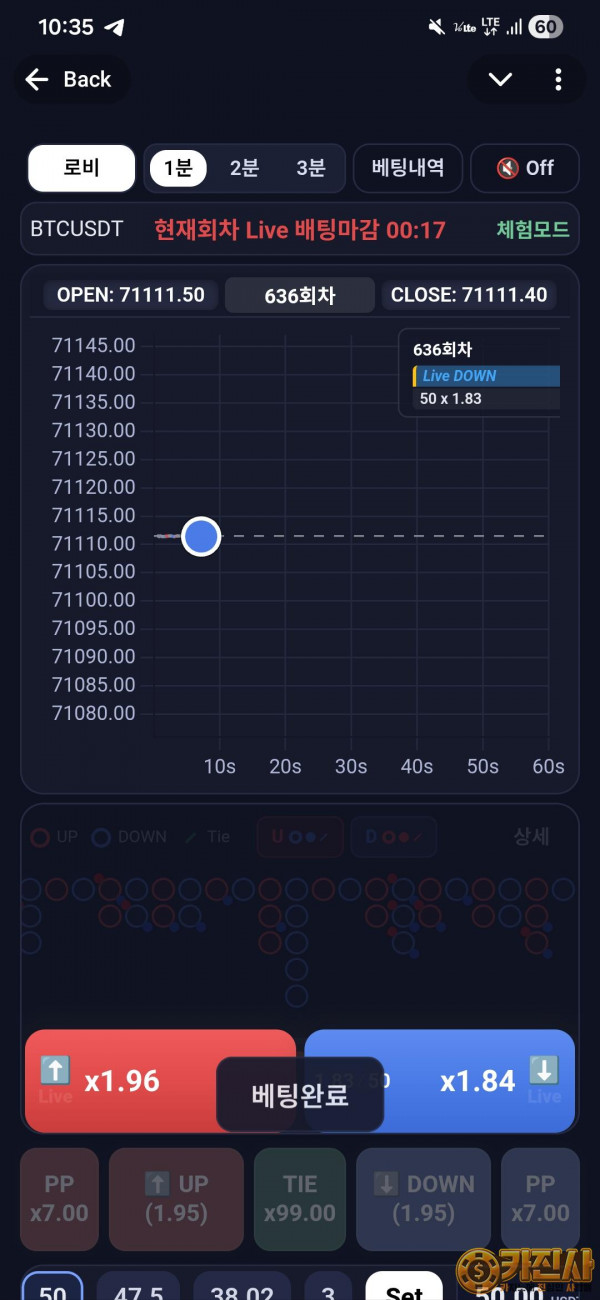Bet on blue Live DOWN x1.84
Image resolution: width=600 pixels, height=1300 pixels.
tap(480, 1081)
